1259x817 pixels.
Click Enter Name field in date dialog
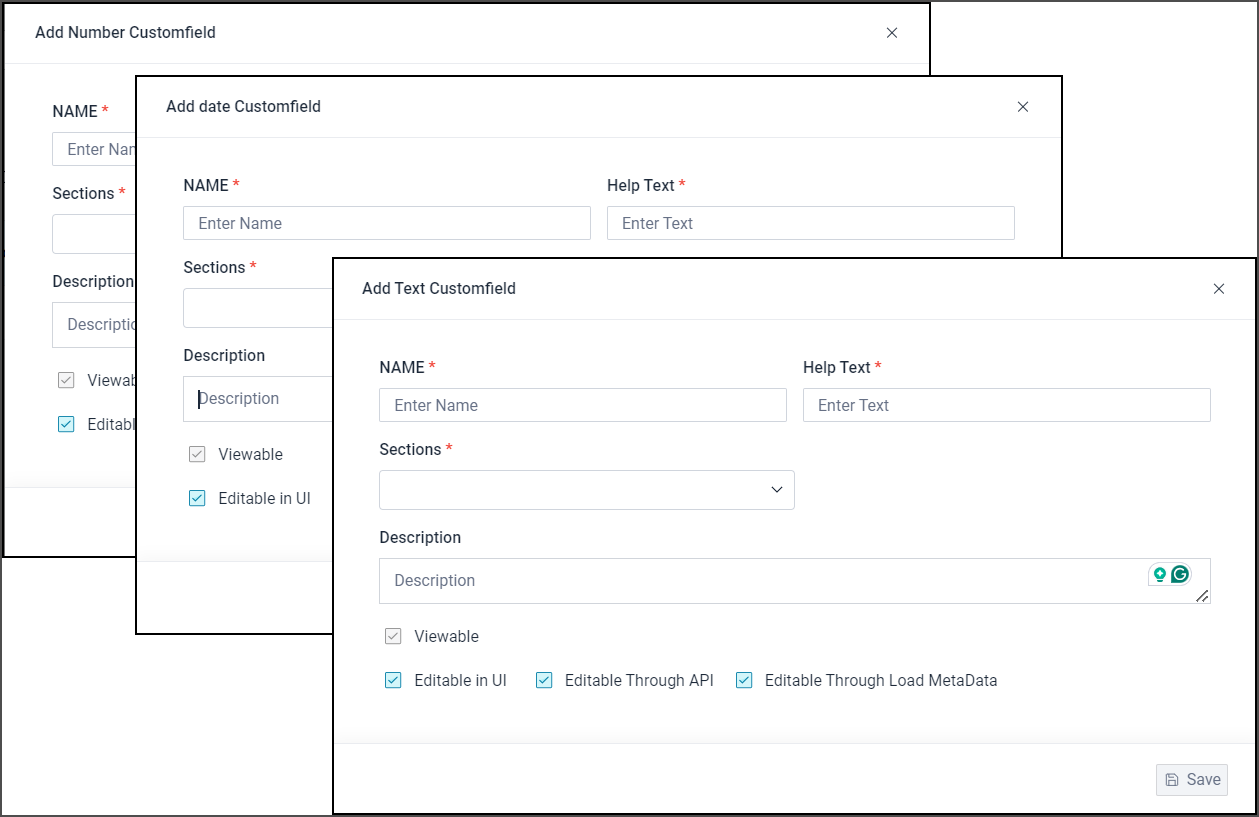pyautogui.click(x=386, y=223)
